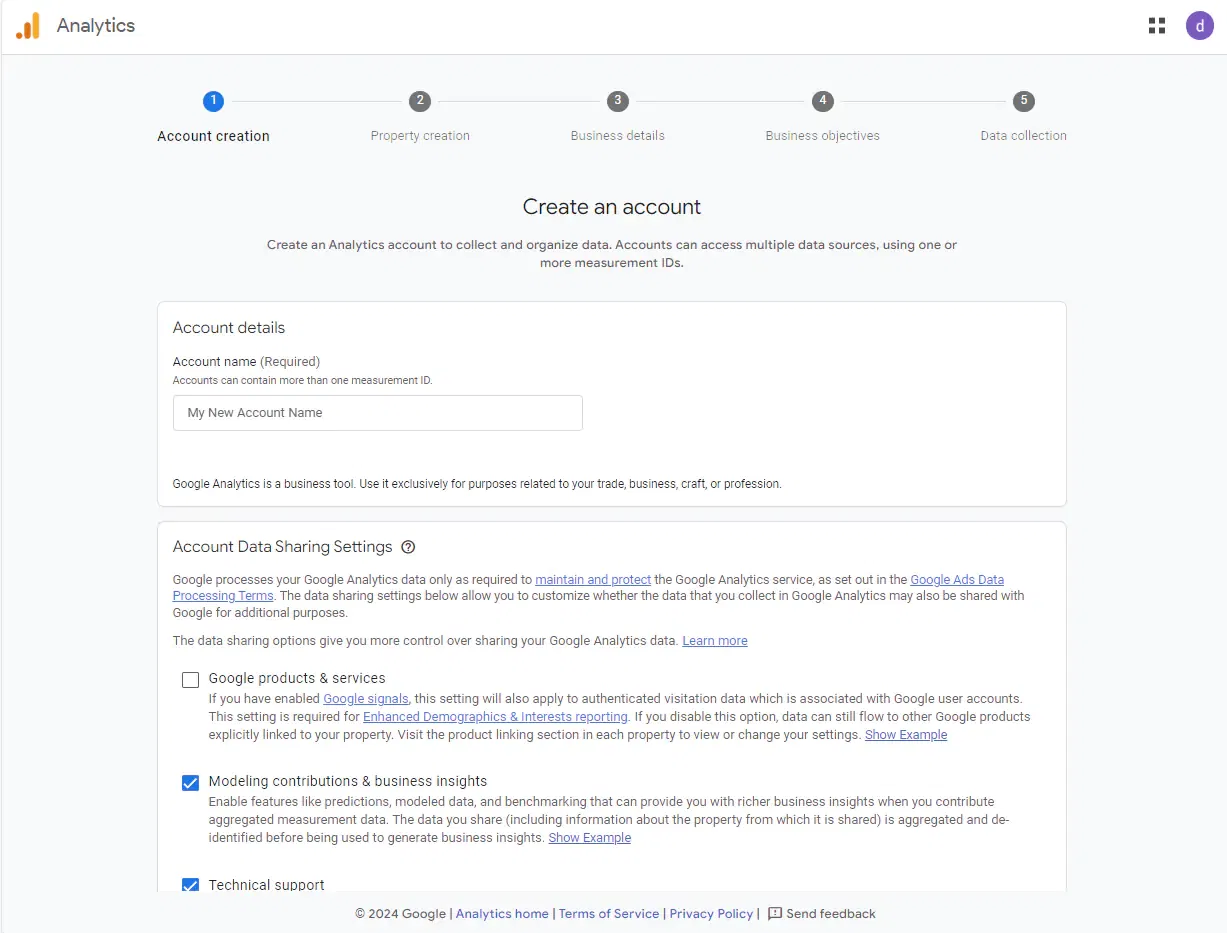The width and height of the screenshot is (1227, 933).
Task: Open the Google apps grid icon
Action: (1157, 26)
